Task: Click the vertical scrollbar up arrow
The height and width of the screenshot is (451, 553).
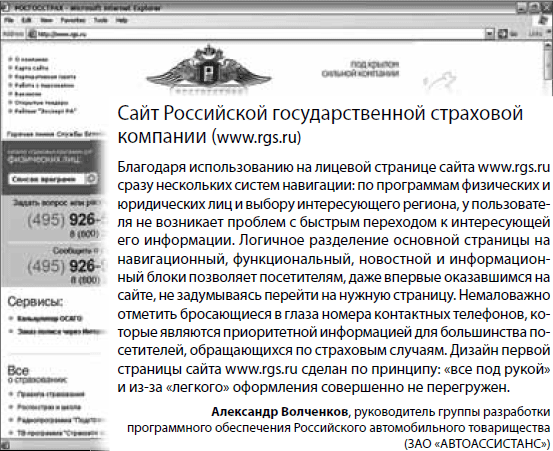Action: tap(548, 46)
